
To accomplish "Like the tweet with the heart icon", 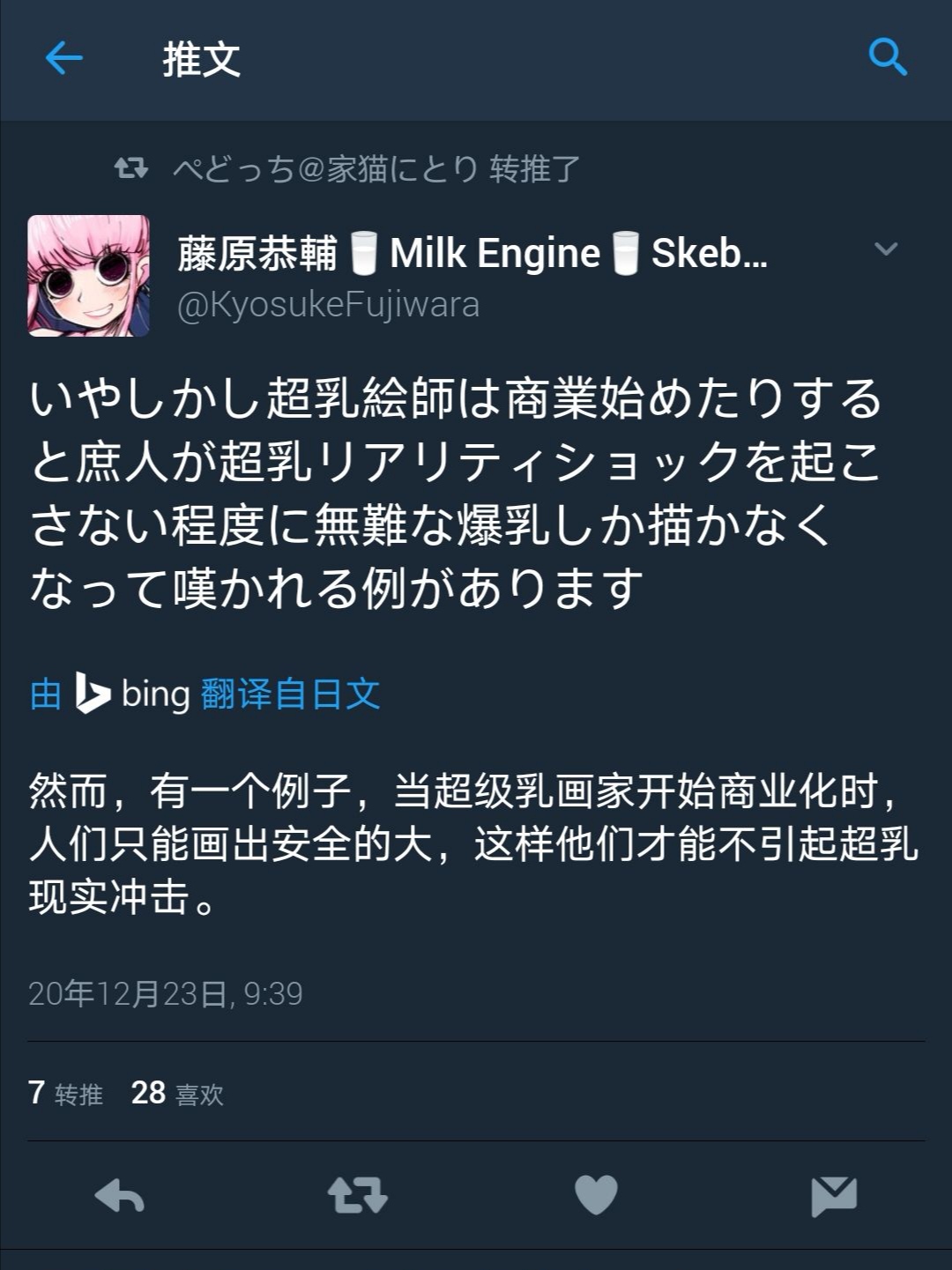I will 596,1195.
